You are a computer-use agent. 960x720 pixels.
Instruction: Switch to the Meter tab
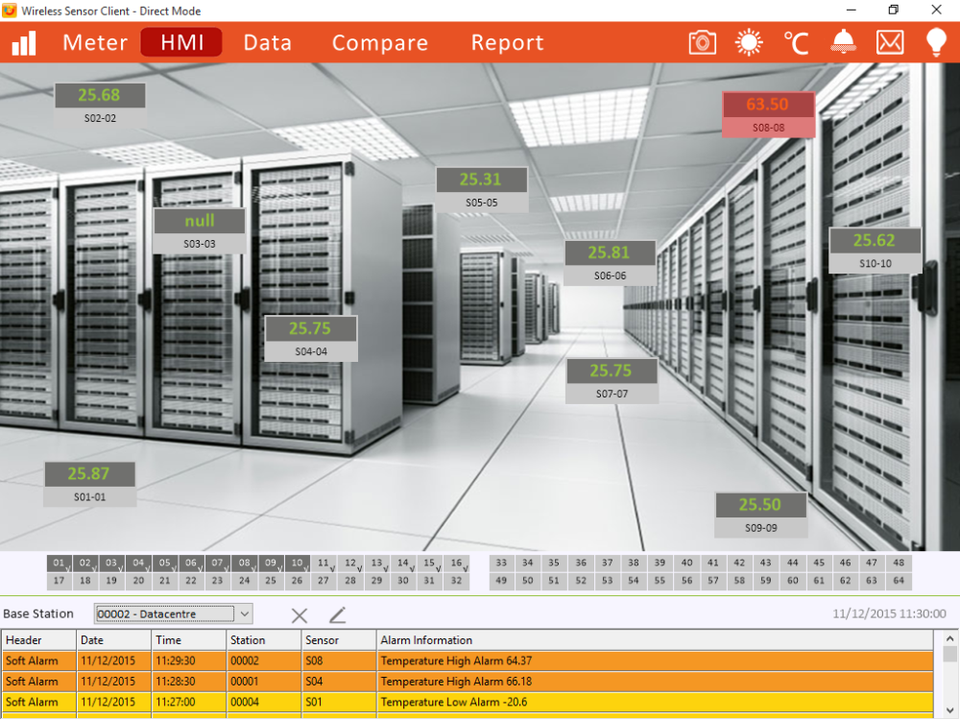click(x=95, y=43)
